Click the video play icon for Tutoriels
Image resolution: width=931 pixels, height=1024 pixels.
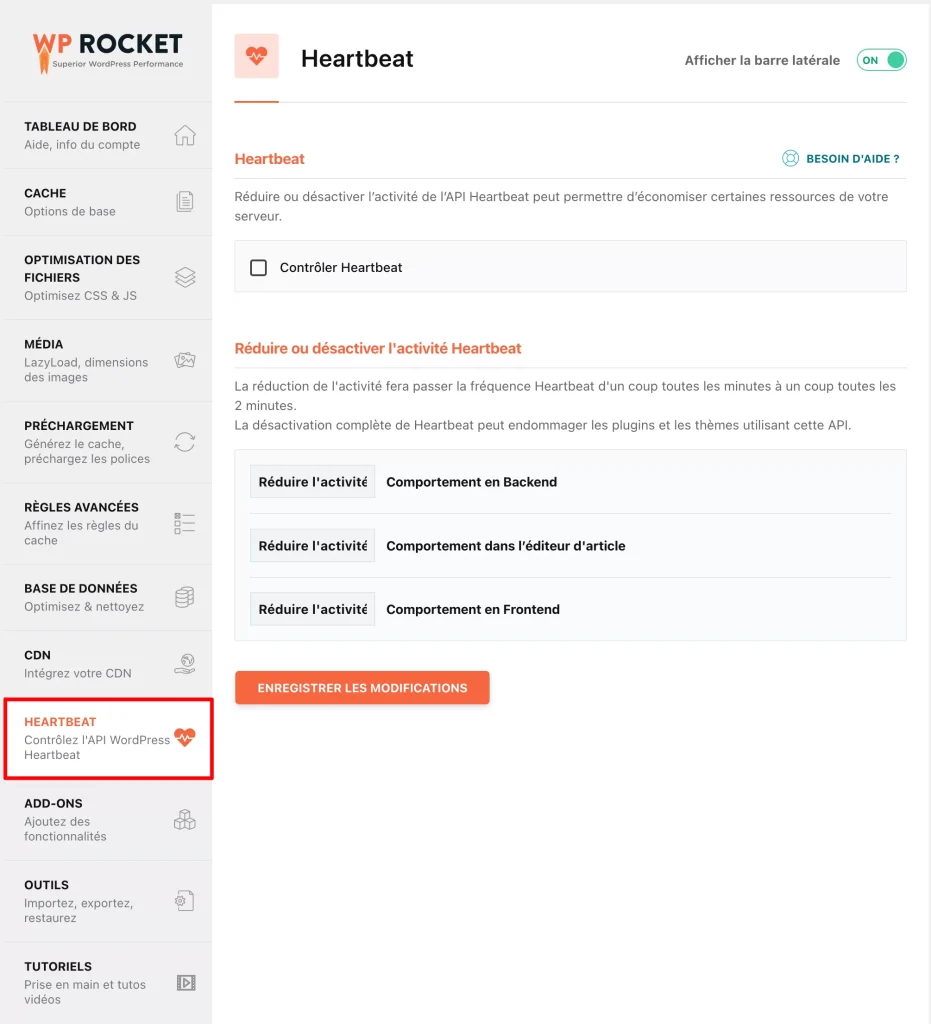click(x=186, y=983)
